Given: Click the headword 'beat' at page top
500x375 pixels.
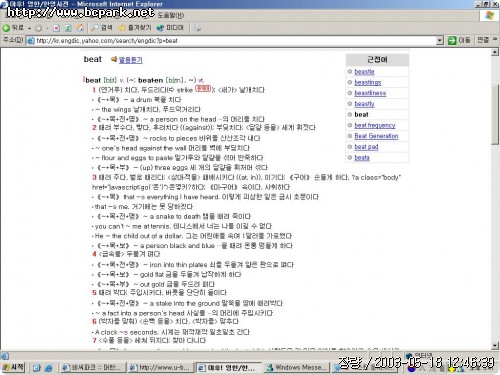Looking at the screenshot, I should point(93,59).
